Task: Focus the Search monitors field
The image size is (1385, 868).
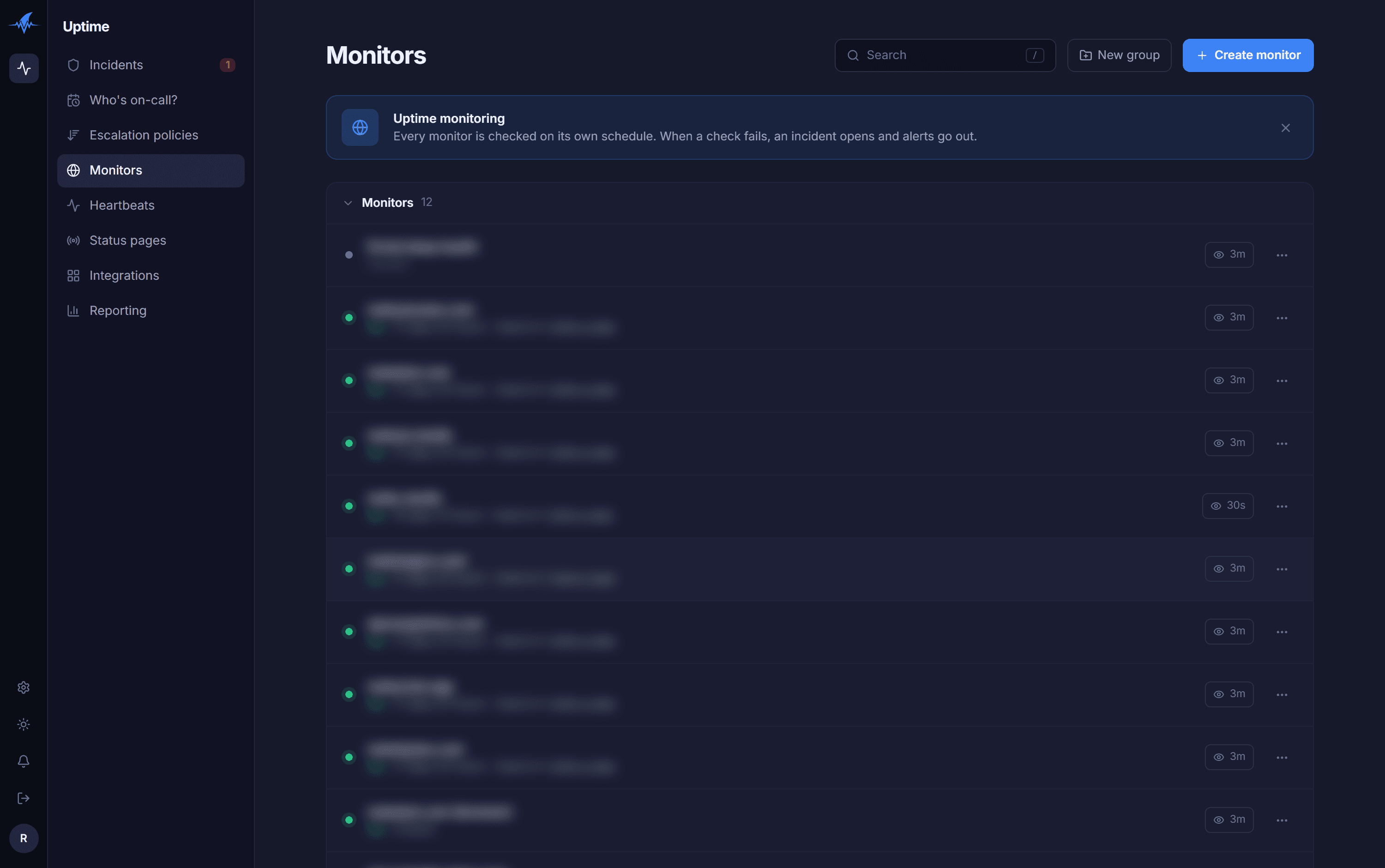Action: point(945,55)
